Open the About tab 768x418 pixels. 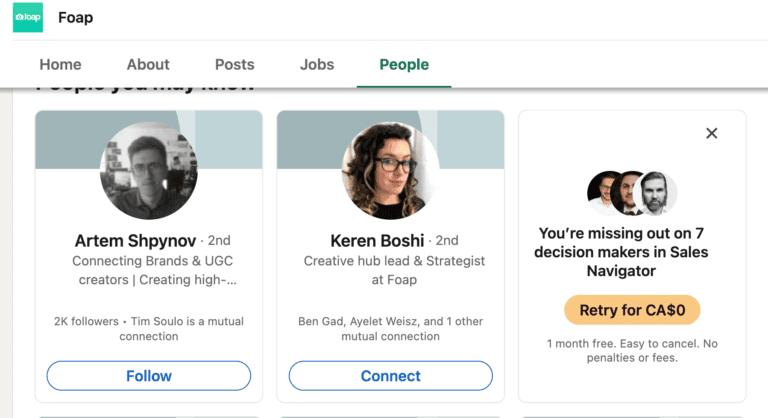[x=148, y=64]
